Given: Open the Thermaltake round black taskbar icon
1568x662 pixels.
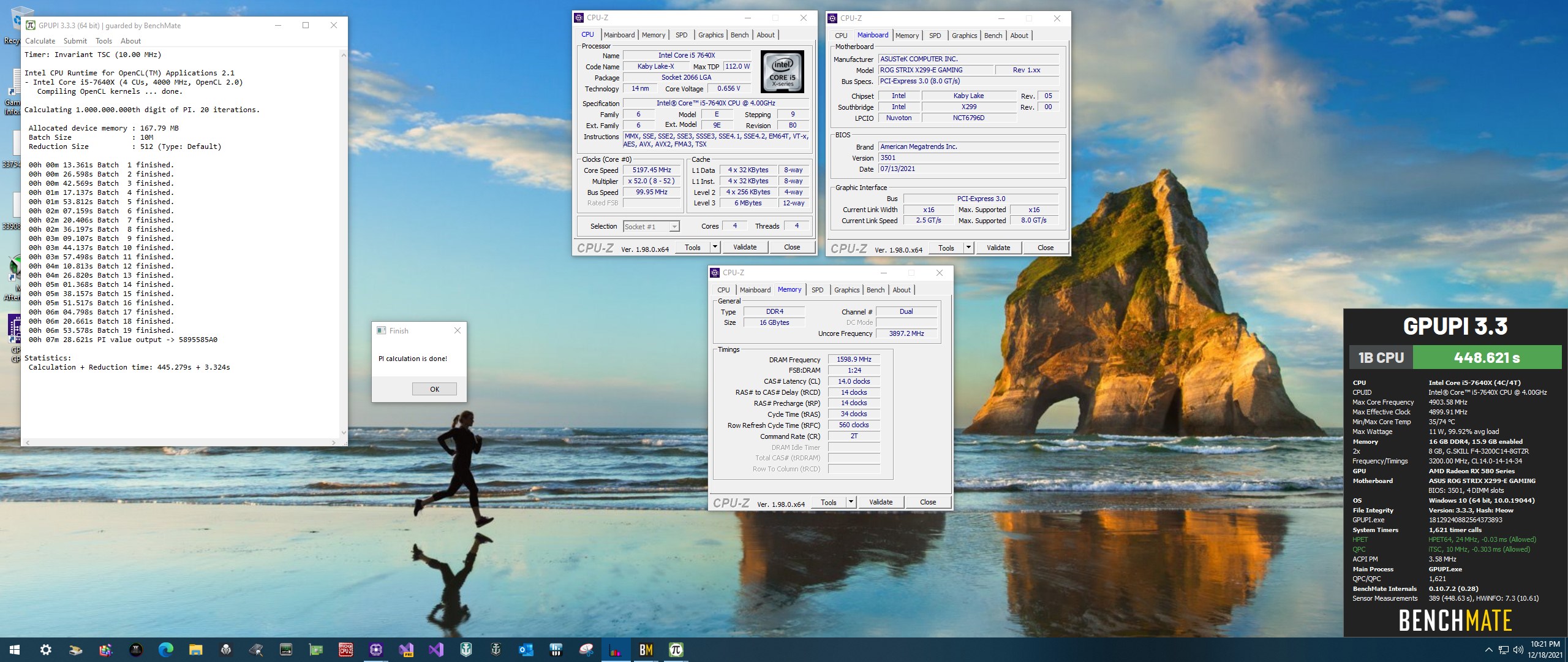Looking at the screenshot, I should (135, 650).
